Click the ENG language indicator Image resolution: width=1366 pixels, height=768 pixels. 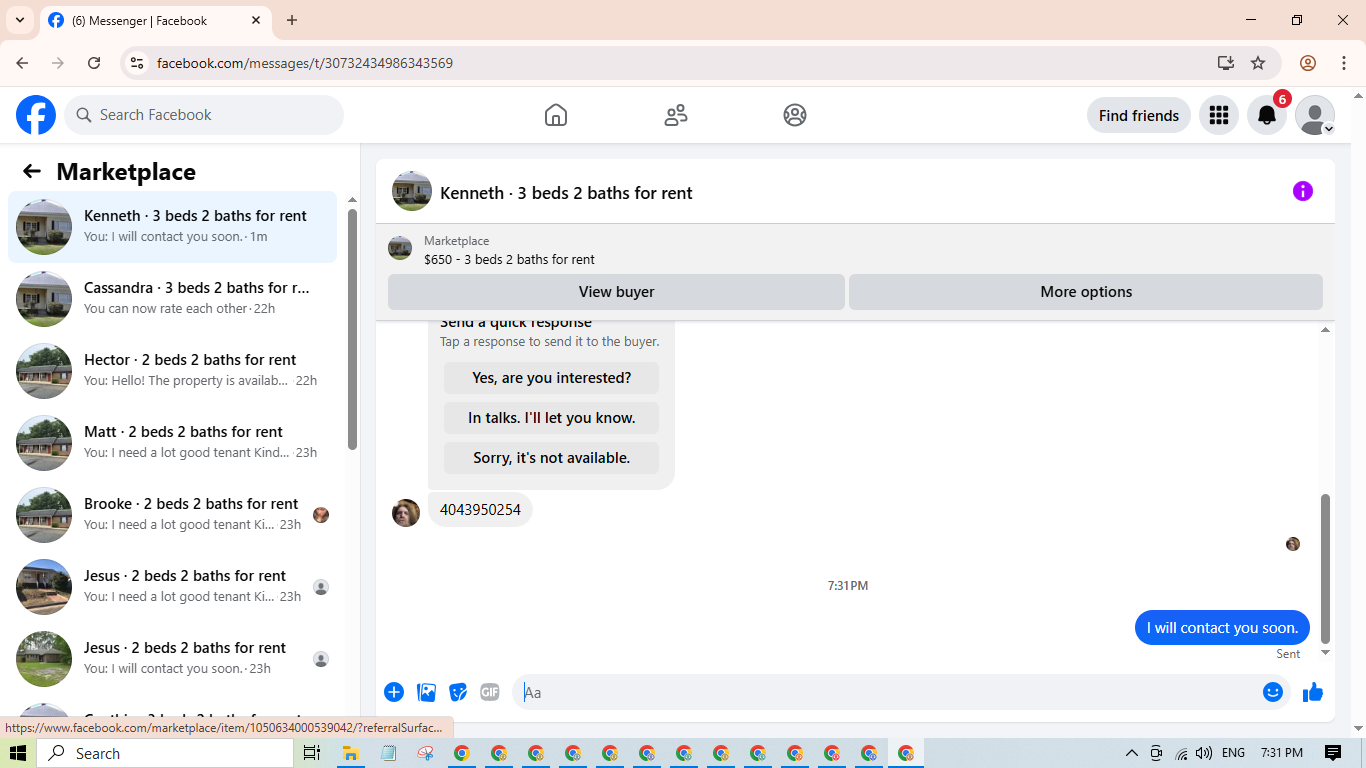point(1234,753)
